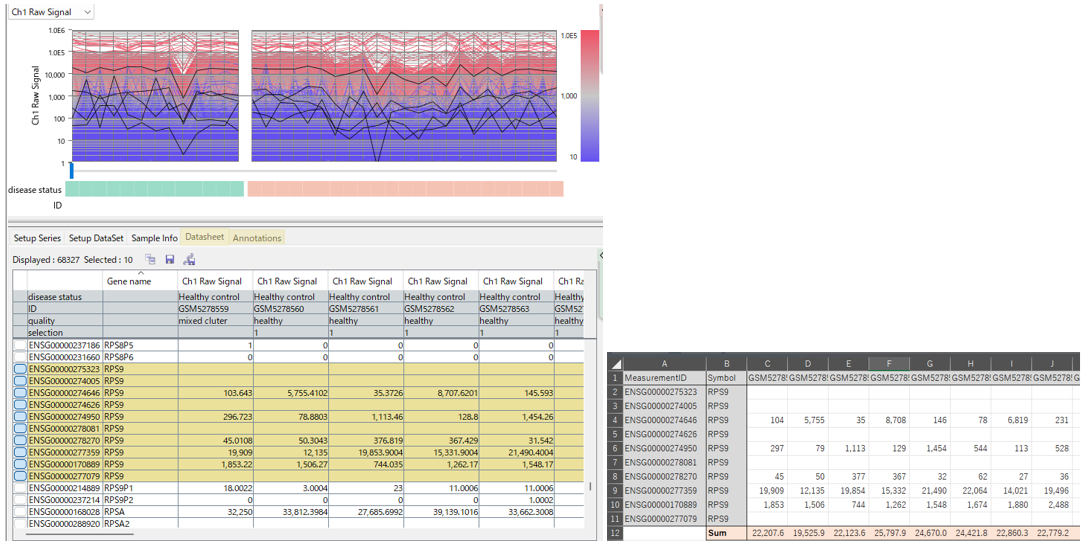Click the 25,797.9 sum cell in Excel
The image size is (1088, 546).
pos(889,533)
